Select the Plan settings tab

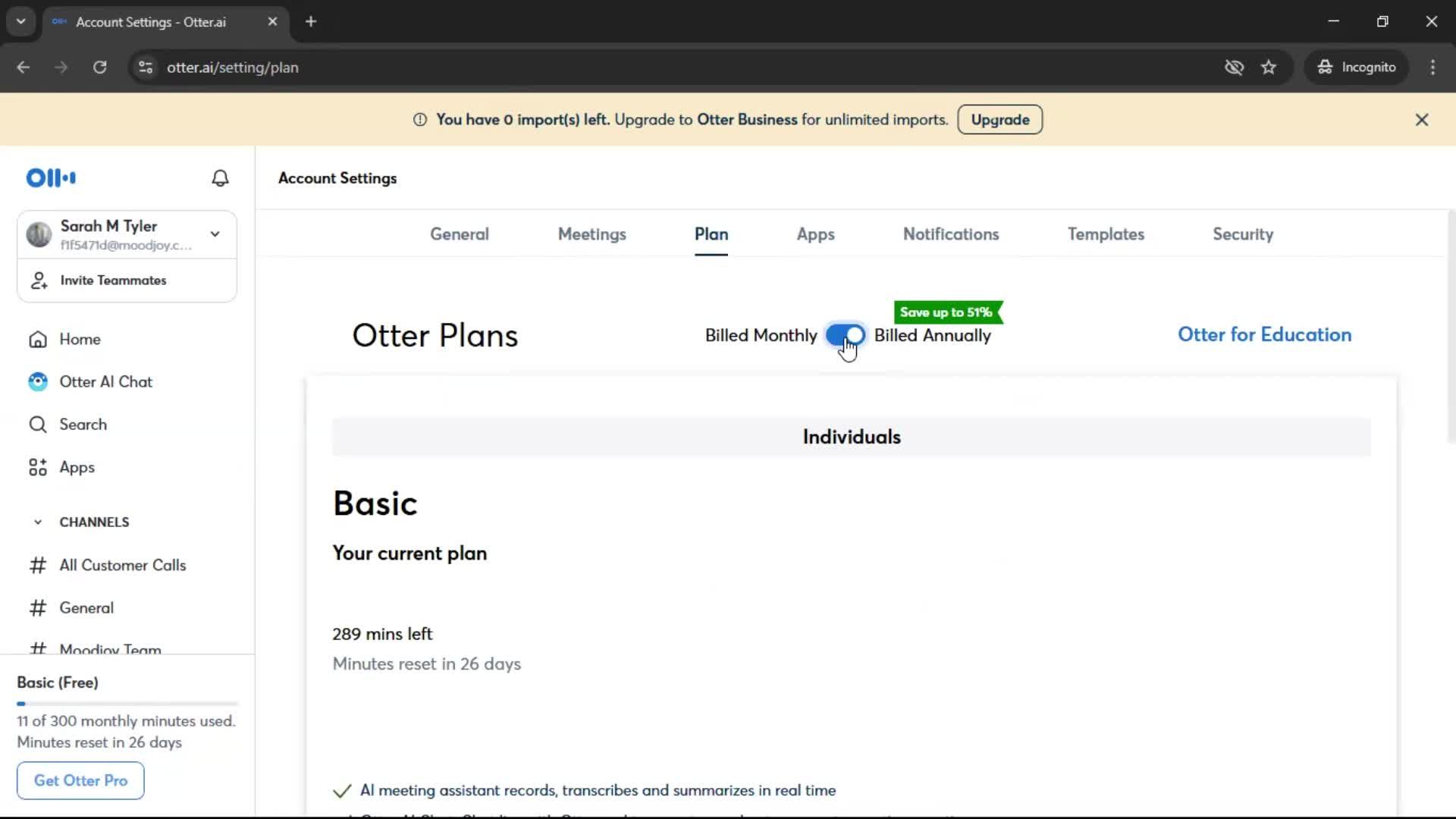click(x=711, y=234)
